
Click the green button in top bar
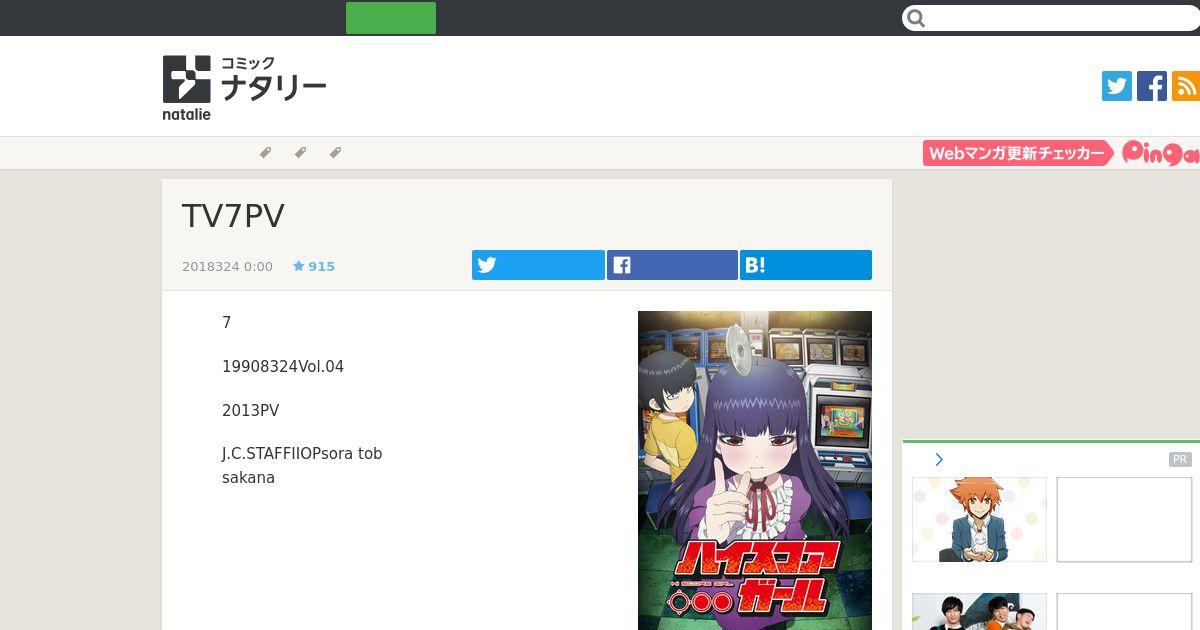(391, 18)
